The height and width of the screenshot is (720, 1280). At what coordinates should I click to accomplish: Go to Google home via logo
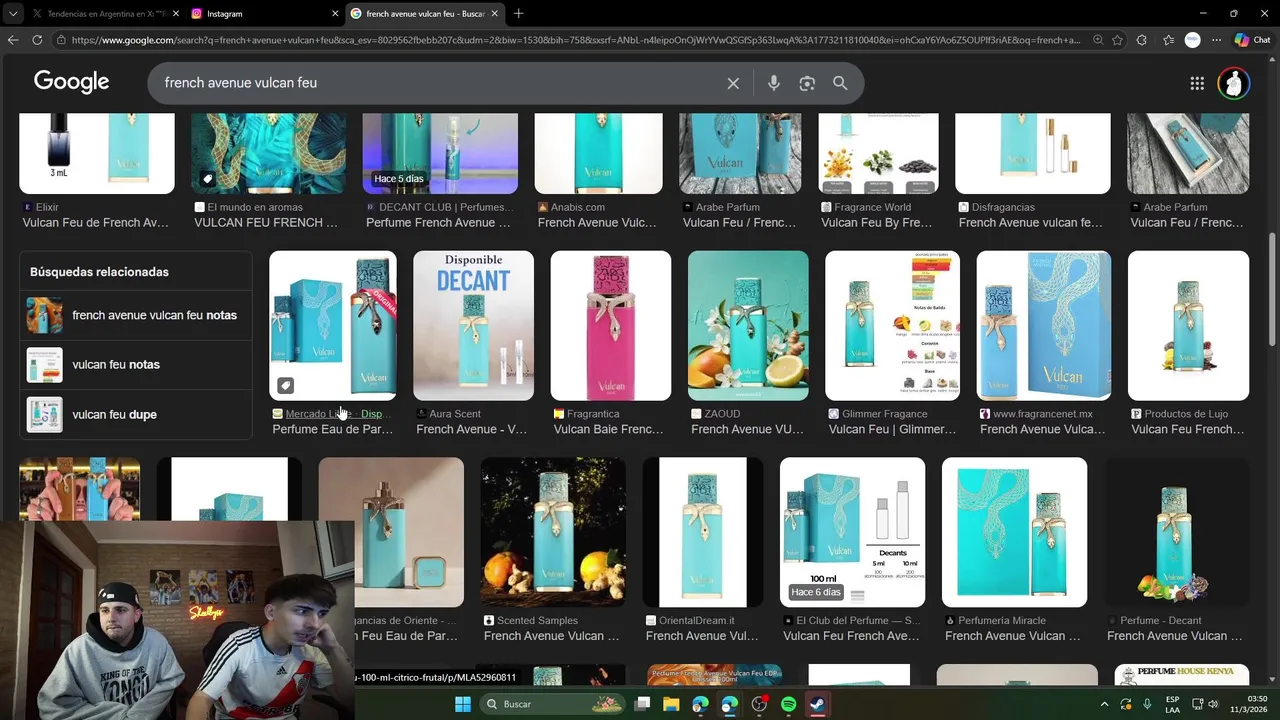pyautogui.click(x=71, y=82)
